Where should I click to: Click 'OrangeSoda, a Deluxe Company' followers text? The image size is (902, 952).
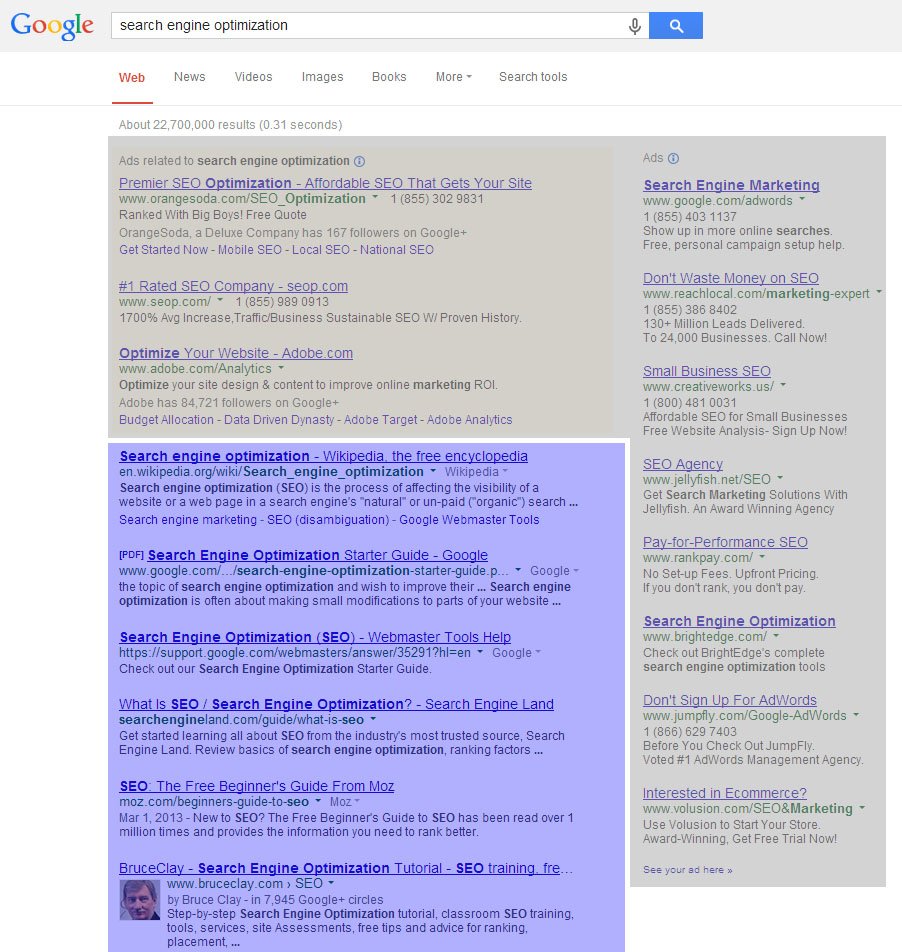pyautogui.click(x=293, y=233)
